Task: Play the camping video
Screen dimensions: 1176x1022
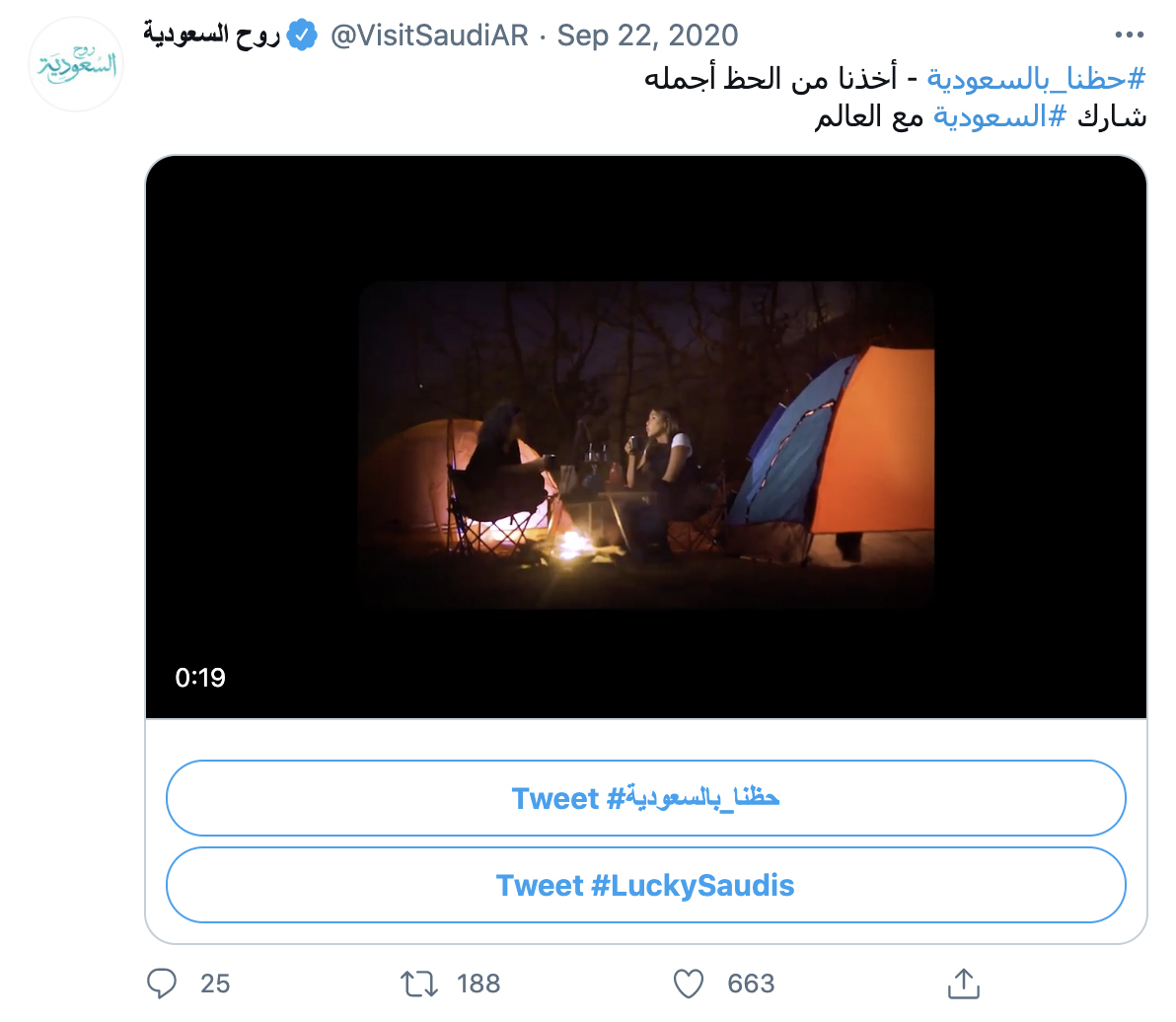Action: (646, 444)
